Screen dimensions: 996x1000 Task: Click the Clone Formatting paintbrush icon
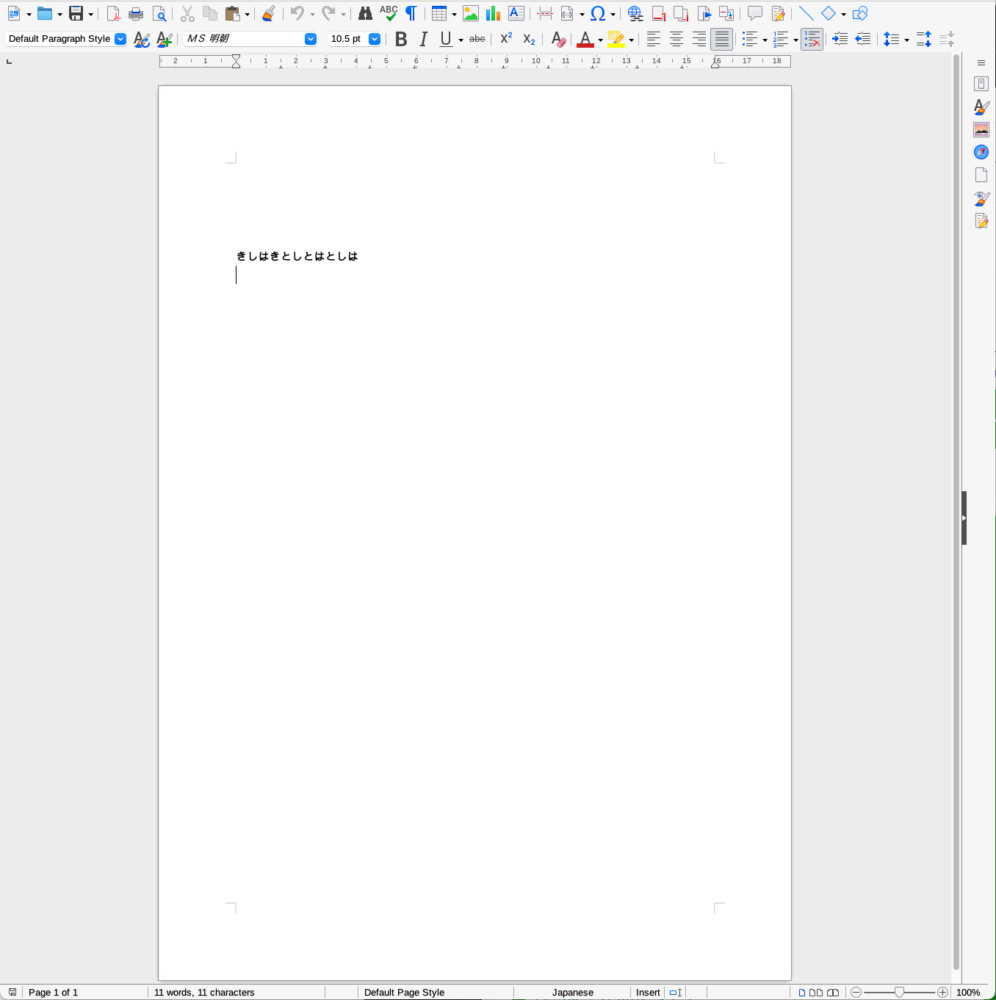tap(268, 14)
